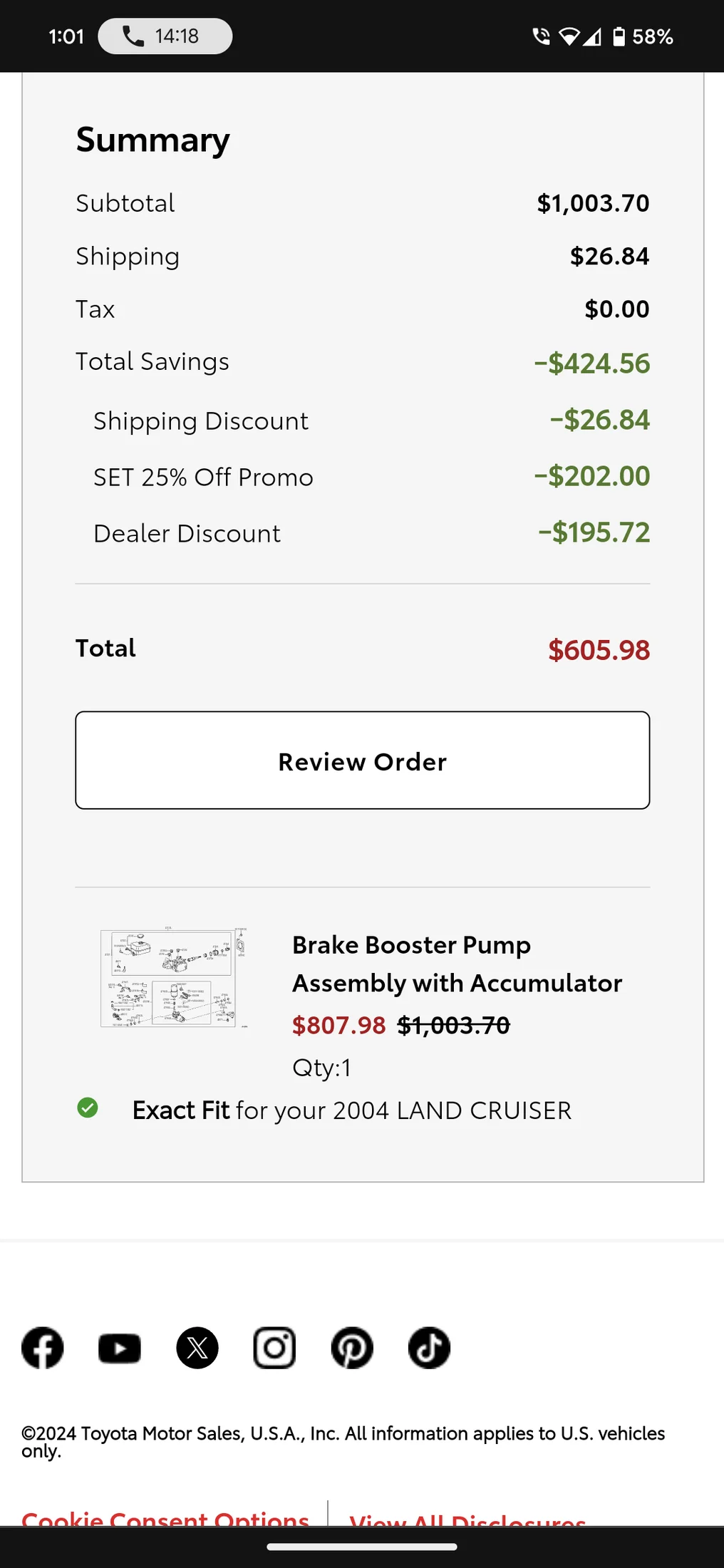Tap the green Exact Fit checkmark
Viewport: 724px width, 1568px height.
click(88, 1108)
